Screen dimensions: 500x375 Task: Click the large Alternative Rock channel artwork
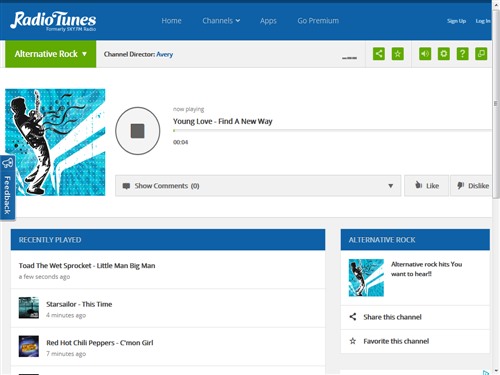point(55,142)
